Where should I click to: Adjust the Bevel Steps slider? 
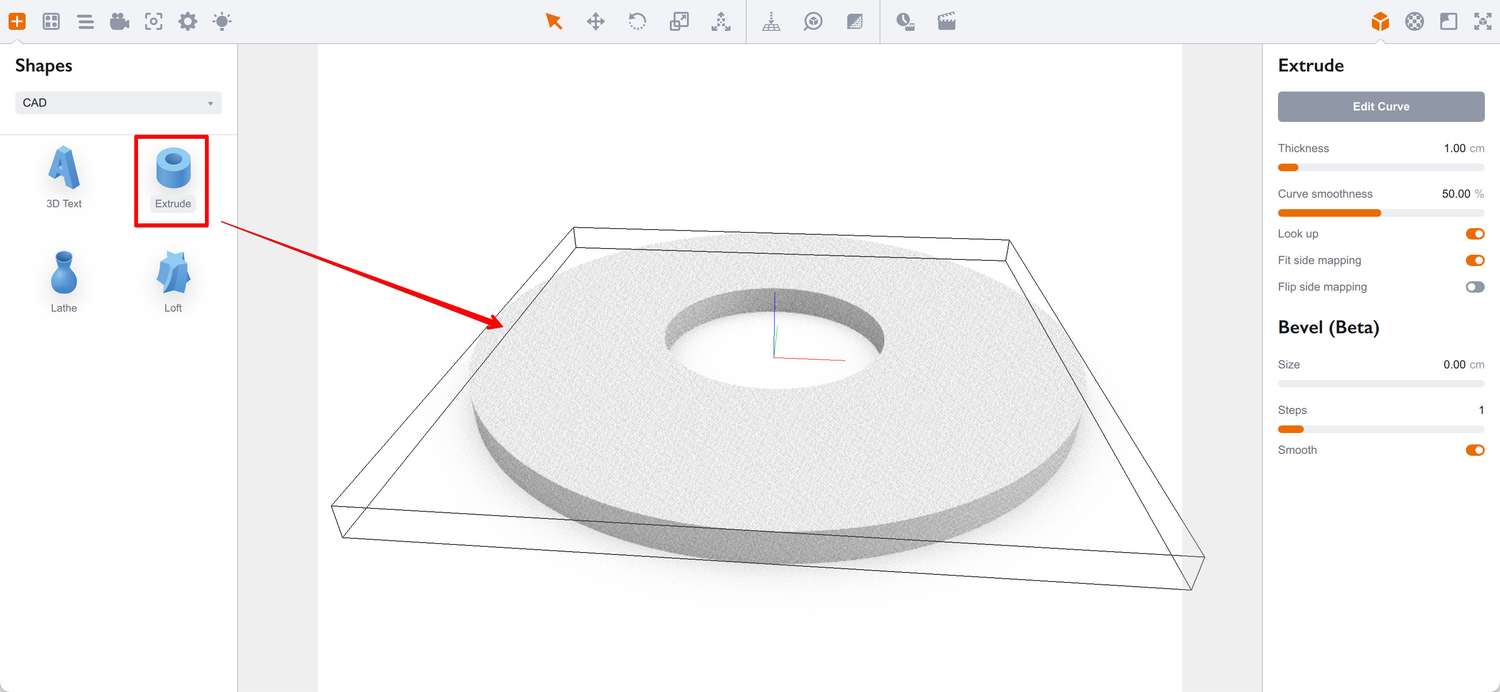click(x=1381, y=429)
